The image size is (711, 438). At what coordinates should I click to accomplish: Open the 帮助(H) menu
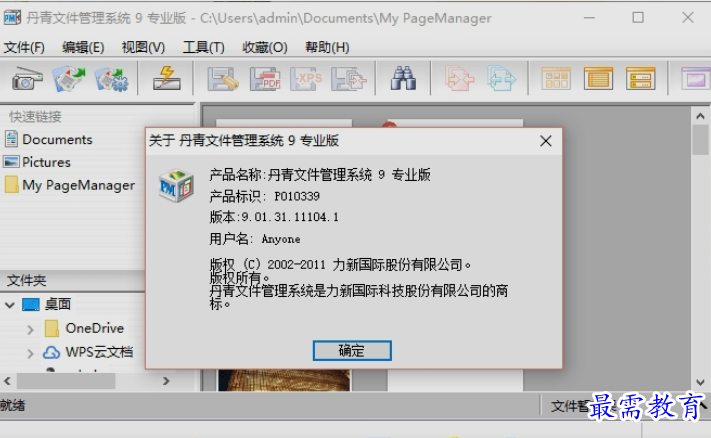327,47
